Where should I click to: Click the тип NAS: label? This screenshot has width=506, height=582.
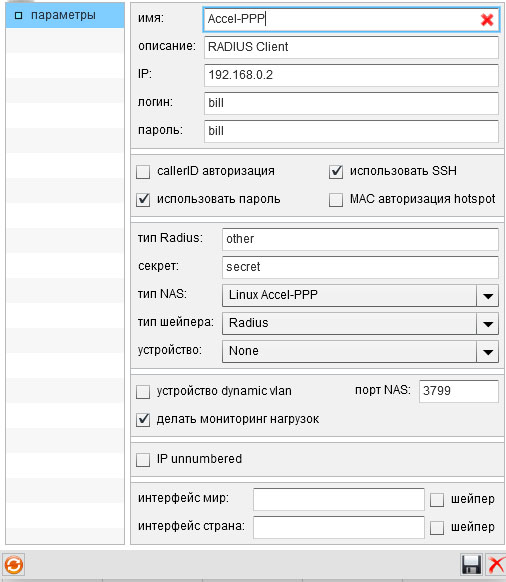tap(162, 294)
